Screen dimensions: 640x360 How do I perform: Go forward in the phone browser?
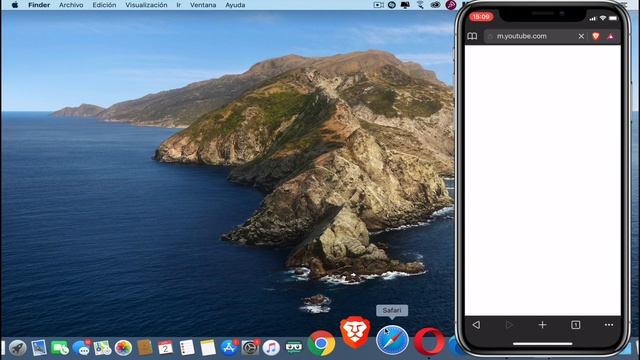point(509,325)
